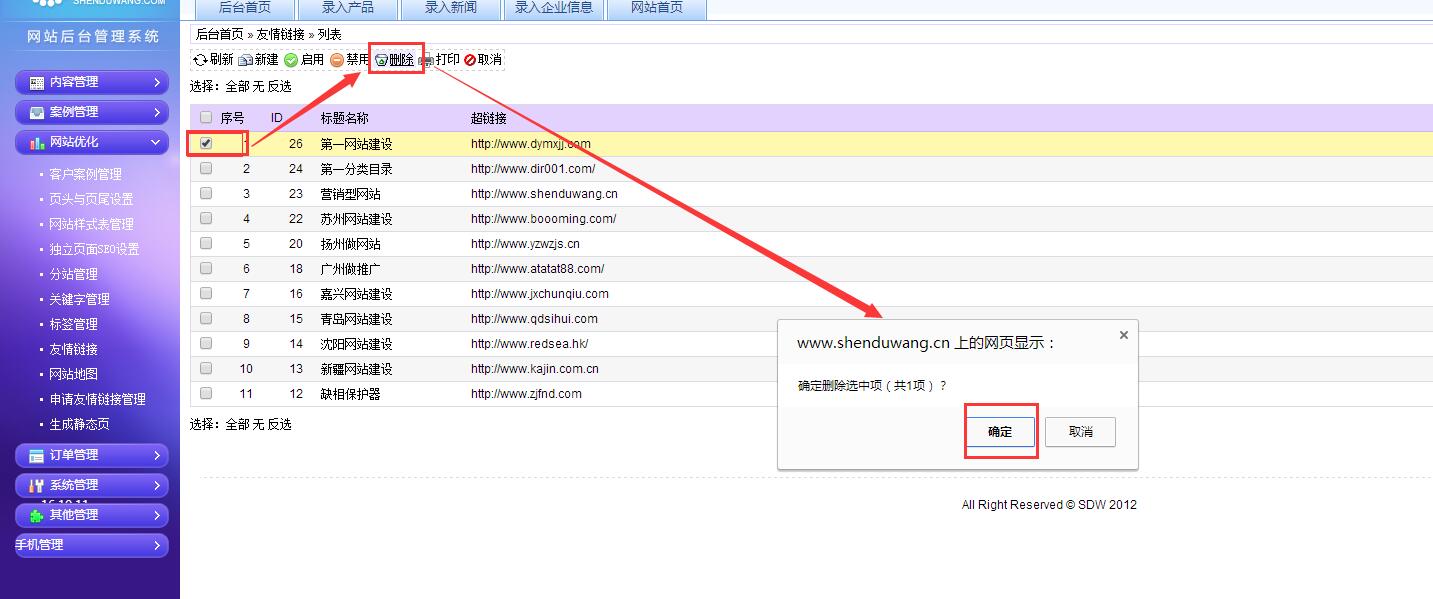Click the http://www.shenduwang.cn hyperlink
This screenshot has width=1433, height=599.
[x=544, y=194]
